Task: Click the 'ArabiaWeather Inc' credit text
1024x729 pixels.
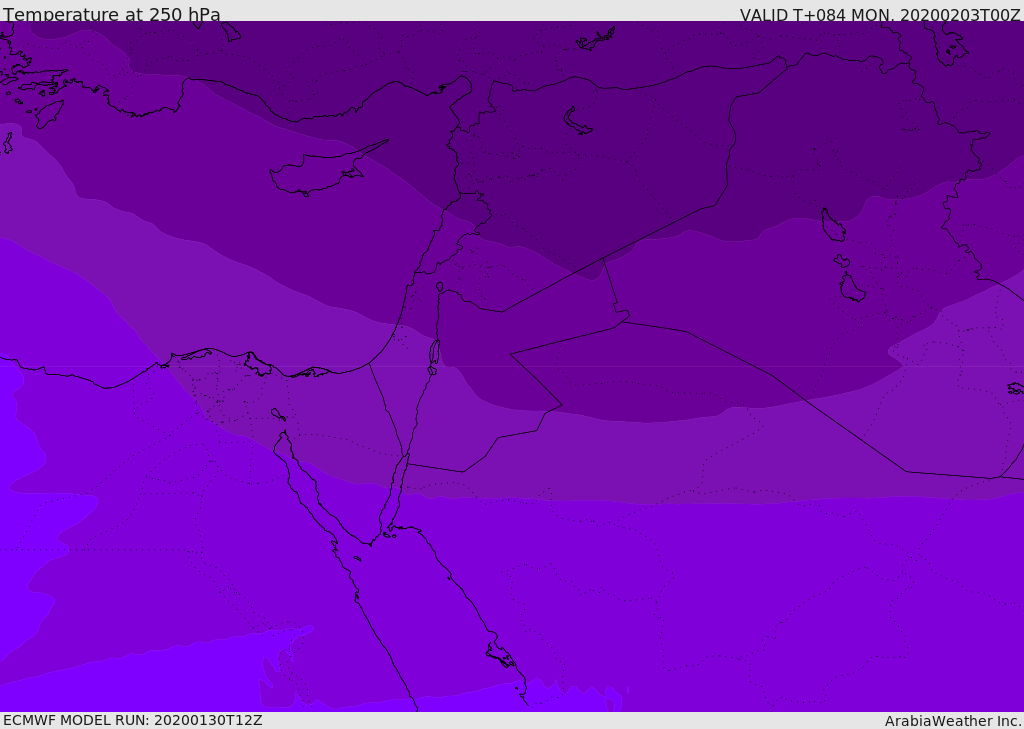Action: coord(952,721)
